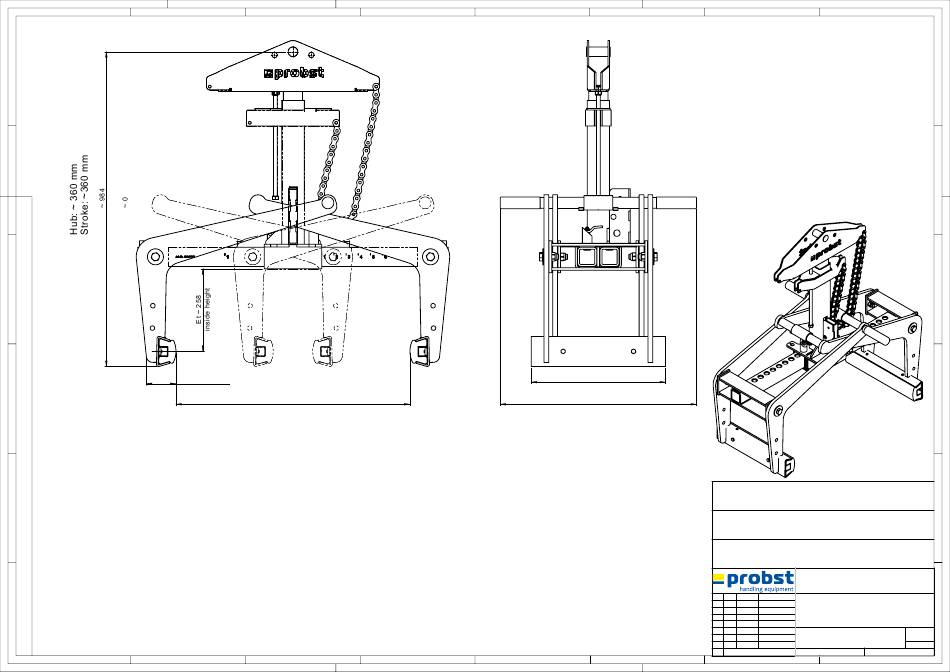Click the "Hub: ~ 360 mm" label
950x672 pixels.
(x=74, y=199)
